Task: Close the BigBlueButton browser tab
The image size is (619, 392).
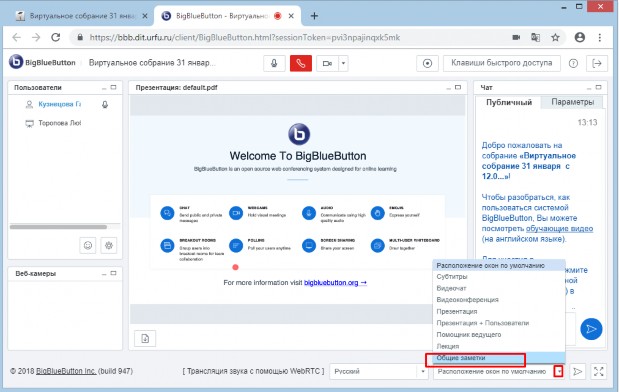Action: pyautogui.click(x=291, y=16)
